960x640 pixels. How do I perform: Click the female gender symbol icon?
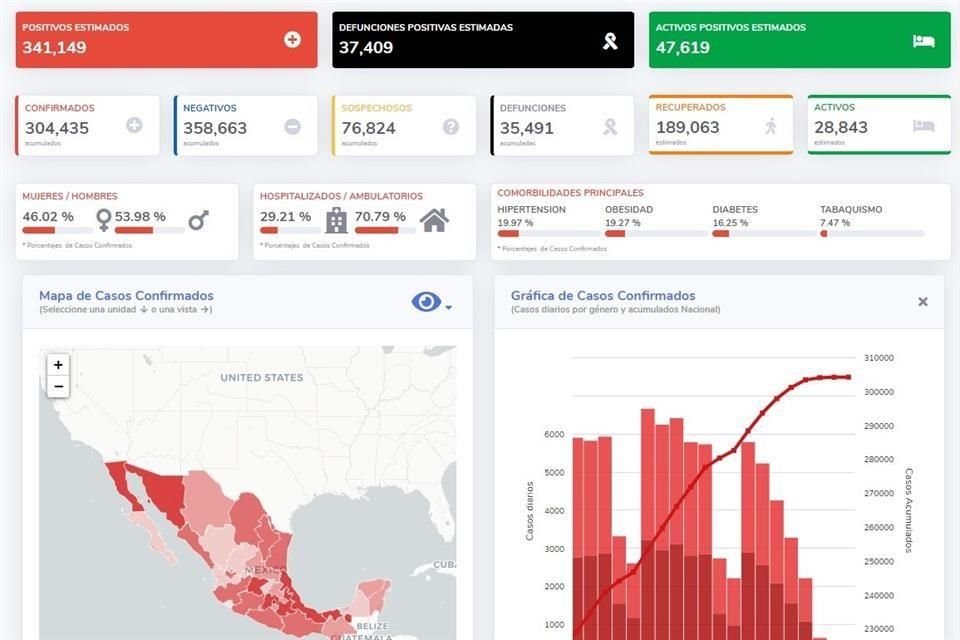tap(104, 220)
